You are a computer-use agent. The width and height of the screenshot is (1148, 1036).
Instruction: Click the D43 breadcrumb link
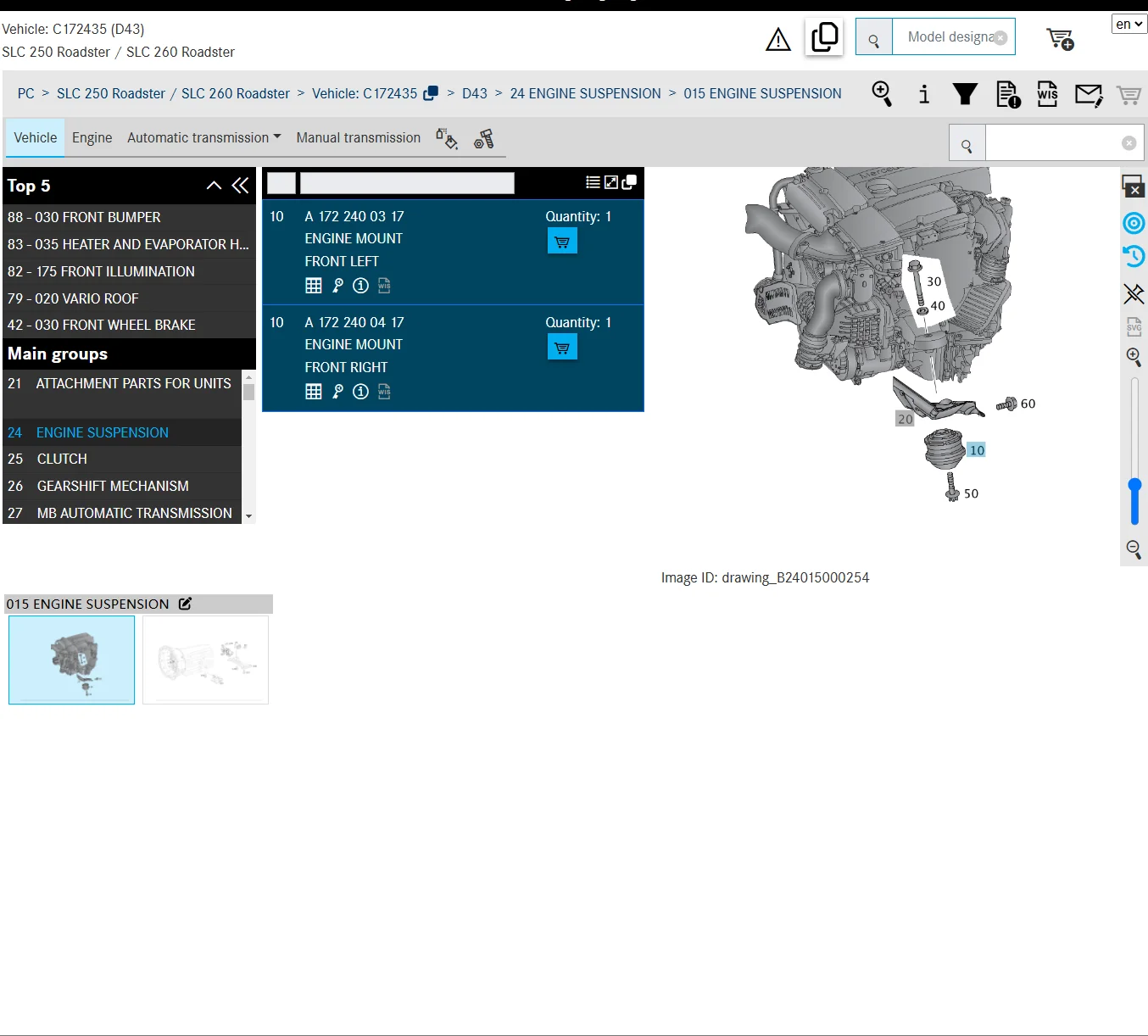point(475,93)
